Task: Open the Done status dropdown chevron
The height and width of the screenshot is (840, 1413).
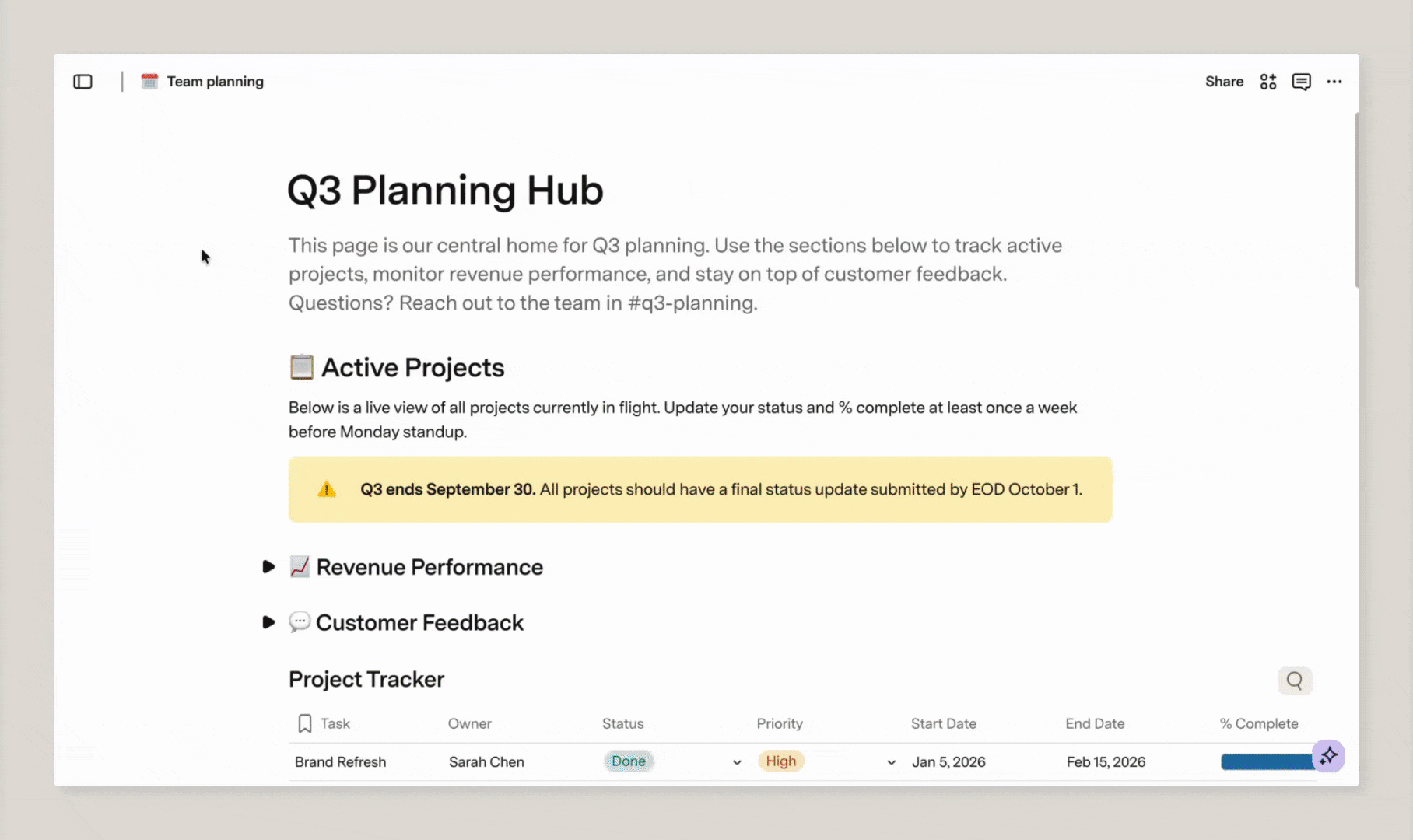Action: coord(737,762)
